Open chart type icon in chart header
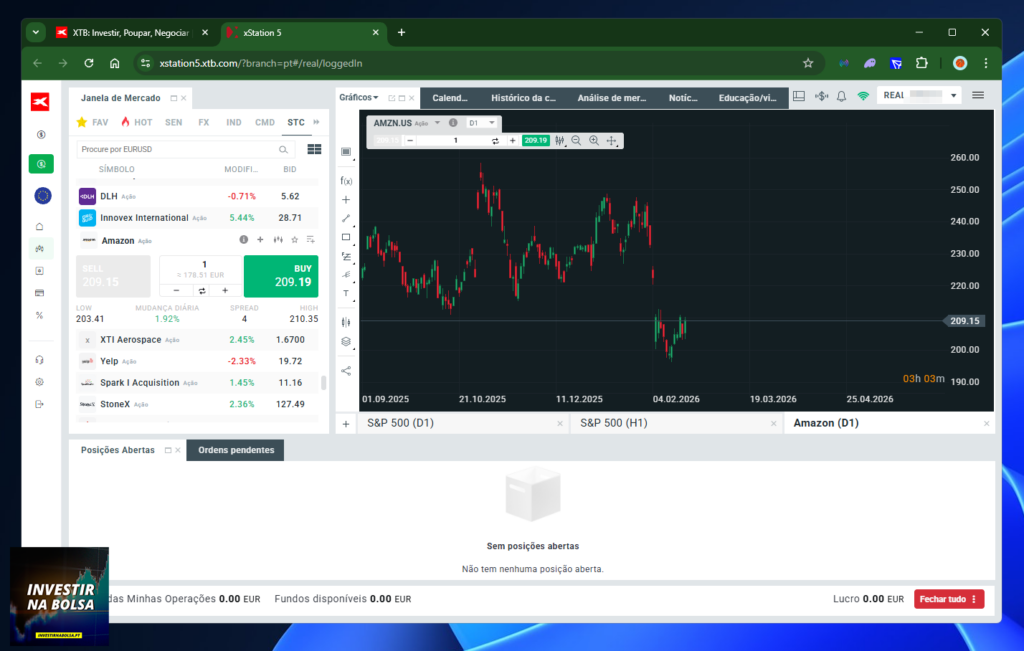This screenshot has height=651, width=1024. pyautogui.click(x=560, y=140)
